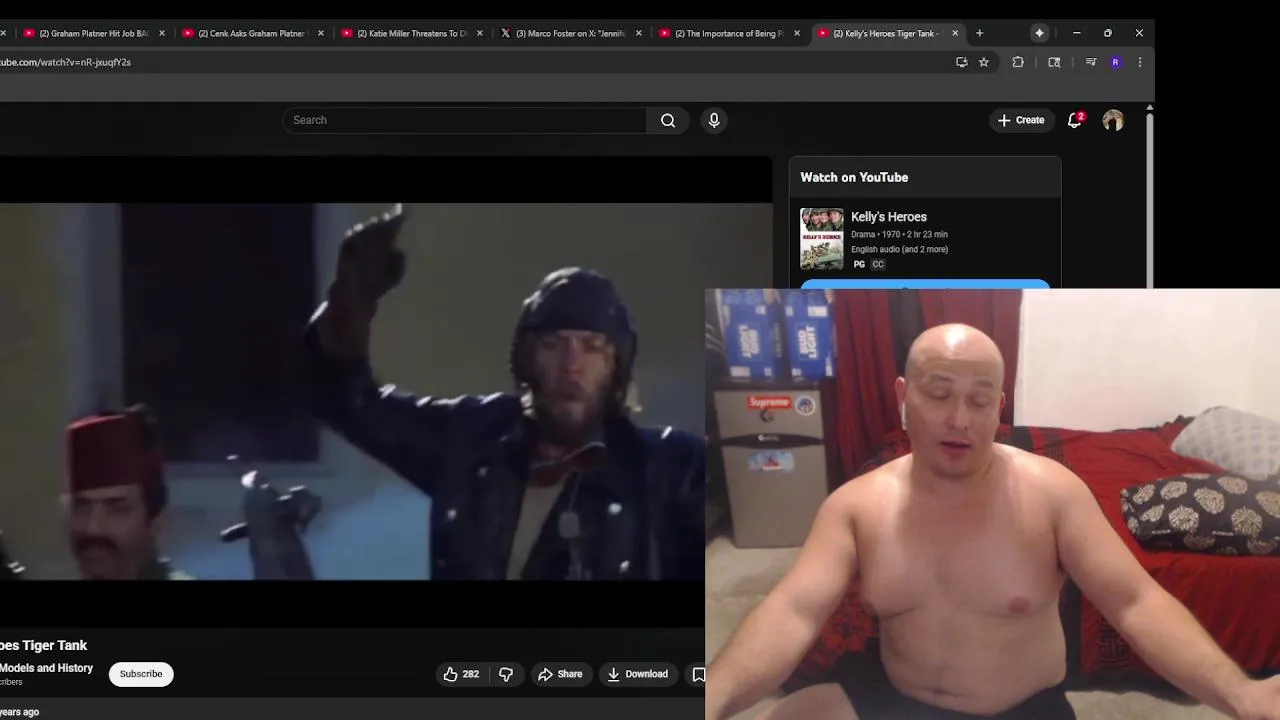Click the video title ending 'Tiger Tank'

click(44, 646)
